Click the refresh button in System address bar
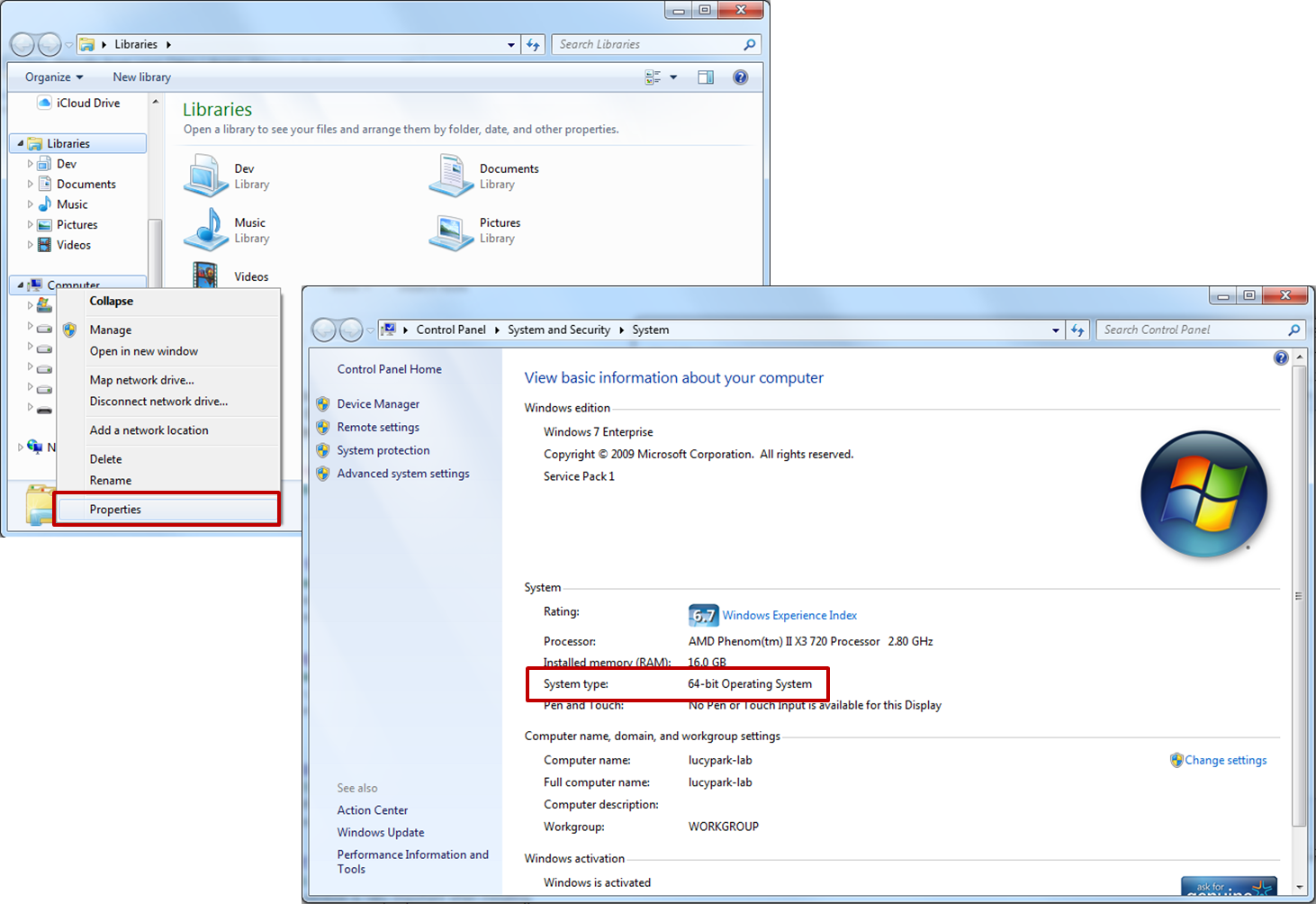 click(x=1077, y=330)
